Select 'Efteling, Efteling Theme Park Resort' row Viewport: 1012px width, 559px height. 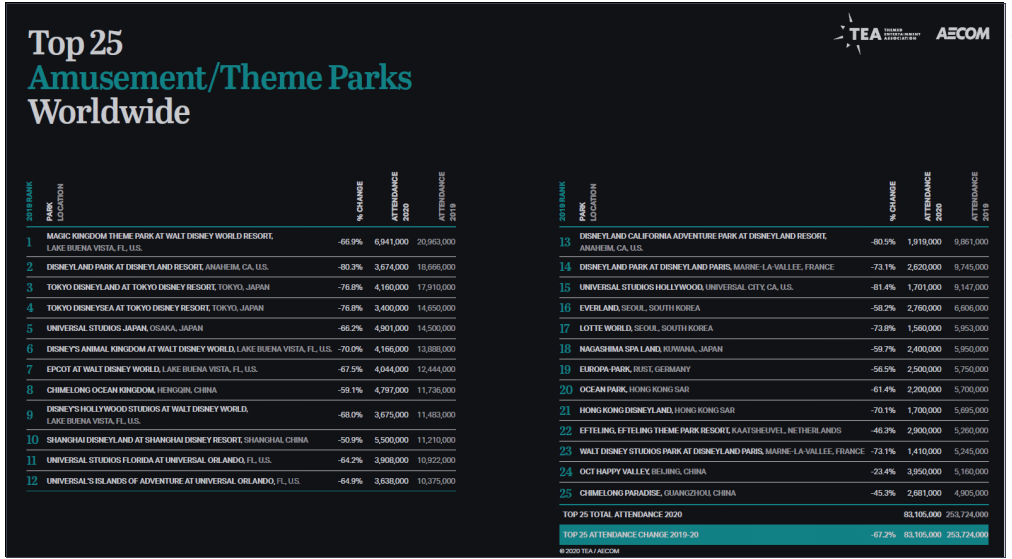coord(711,431)
